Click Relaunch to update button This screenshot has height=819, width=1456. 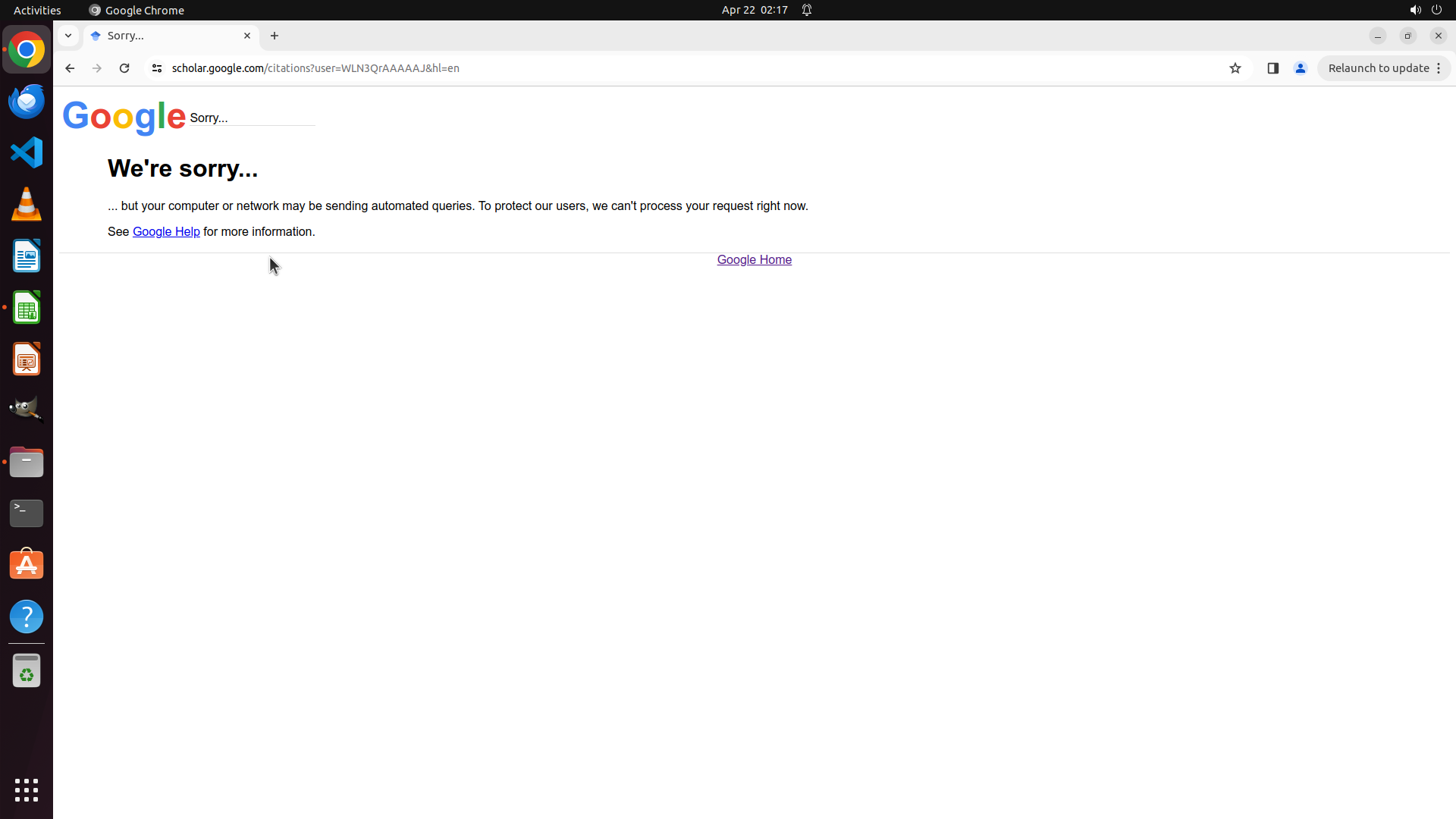coord(1379,68)
